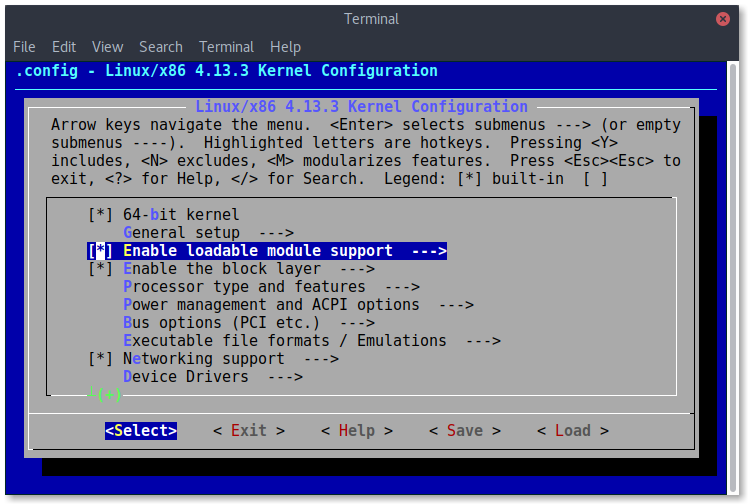Image resolution: width=748 pixels, height=504 pixels.
Task: Expand the General setup submenu arrow
Action: 276,233
